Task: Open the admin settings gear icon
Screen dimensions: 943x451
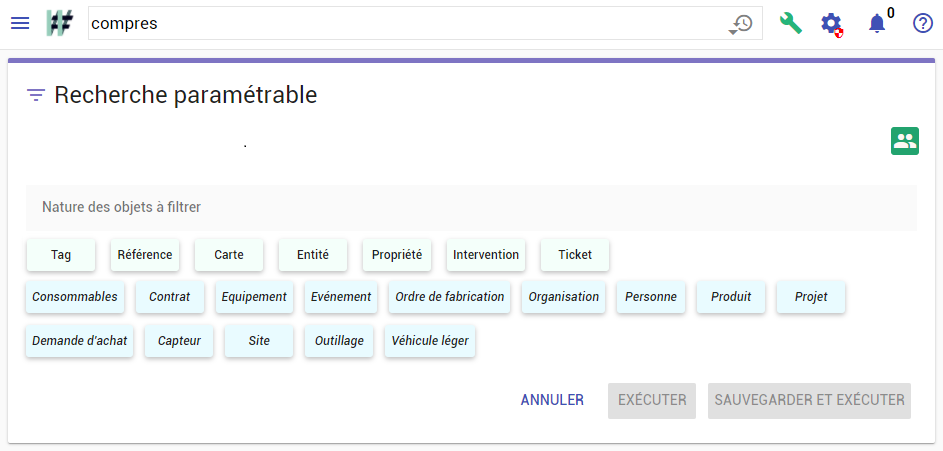Action: pyautogui.click(x=832, y=24)
